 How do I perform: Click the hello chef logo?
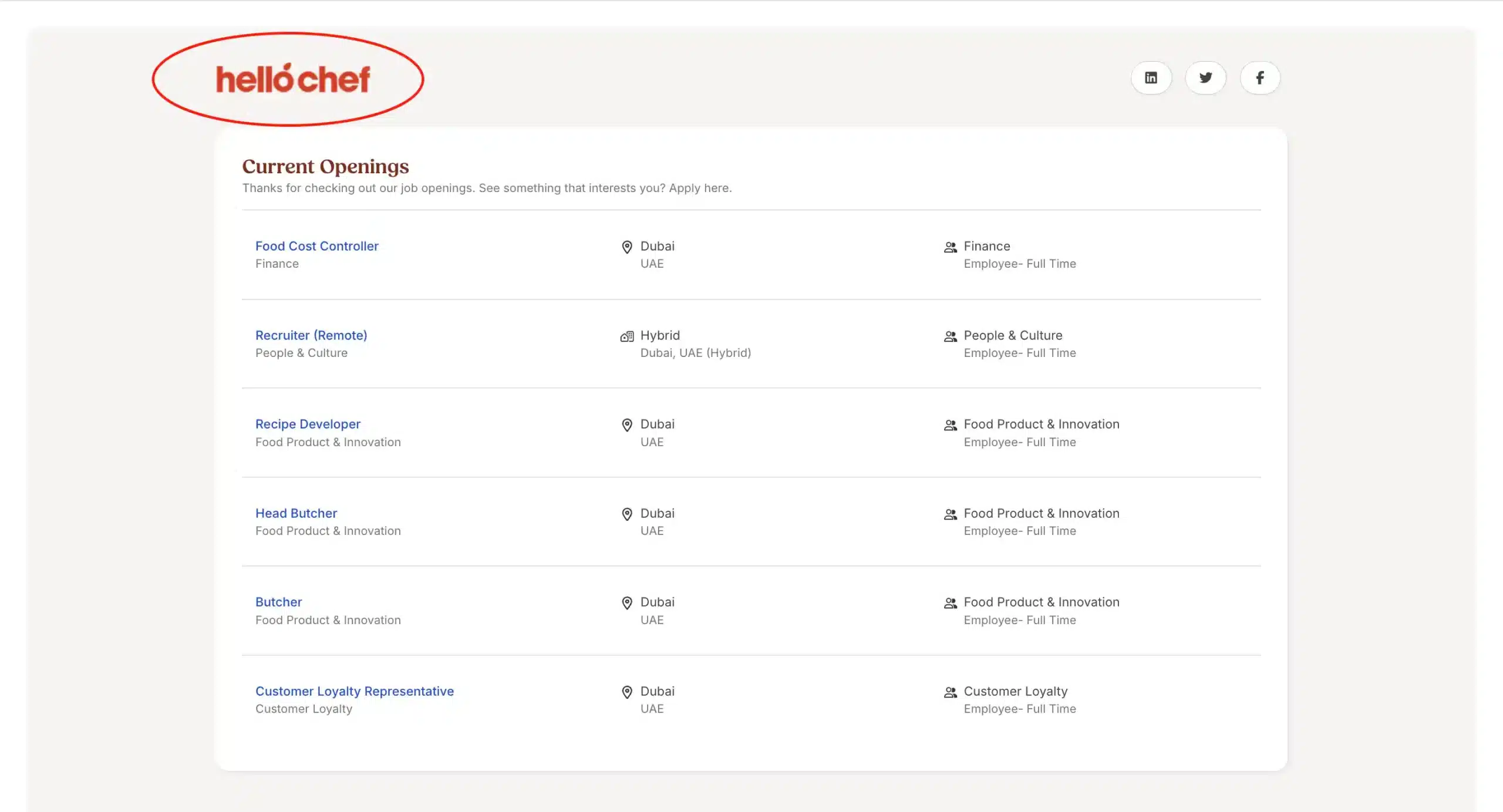click(293, 79)
